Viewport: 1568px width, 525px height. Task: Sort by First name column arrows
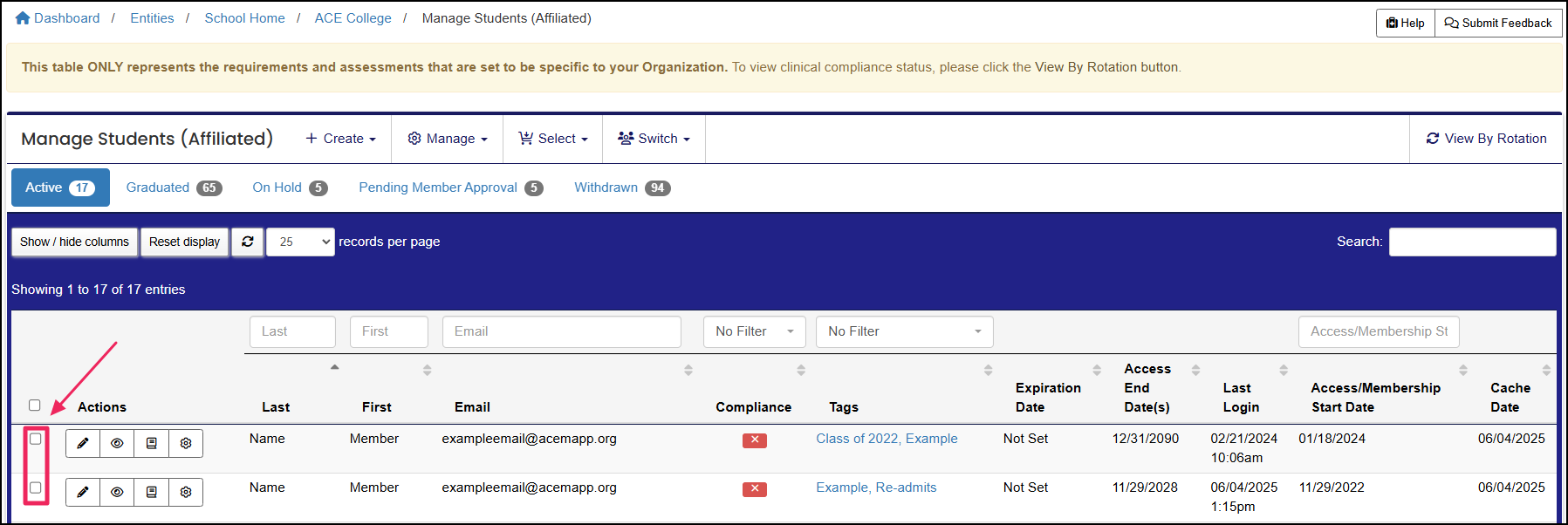(x=427, y=370)
